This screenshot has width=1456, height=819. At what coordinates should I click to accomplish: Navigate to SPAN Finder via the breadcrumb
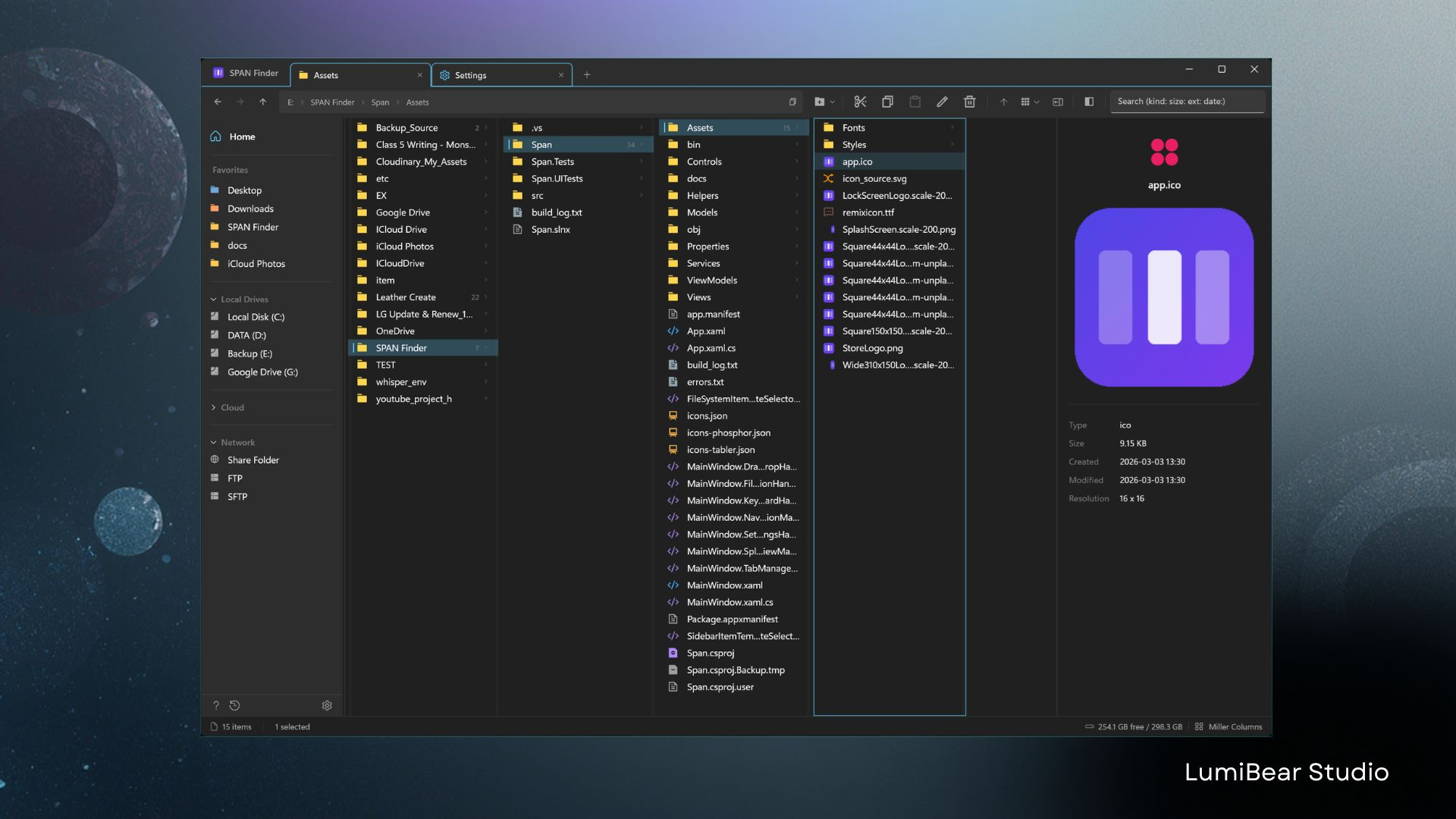pos(331,102)
